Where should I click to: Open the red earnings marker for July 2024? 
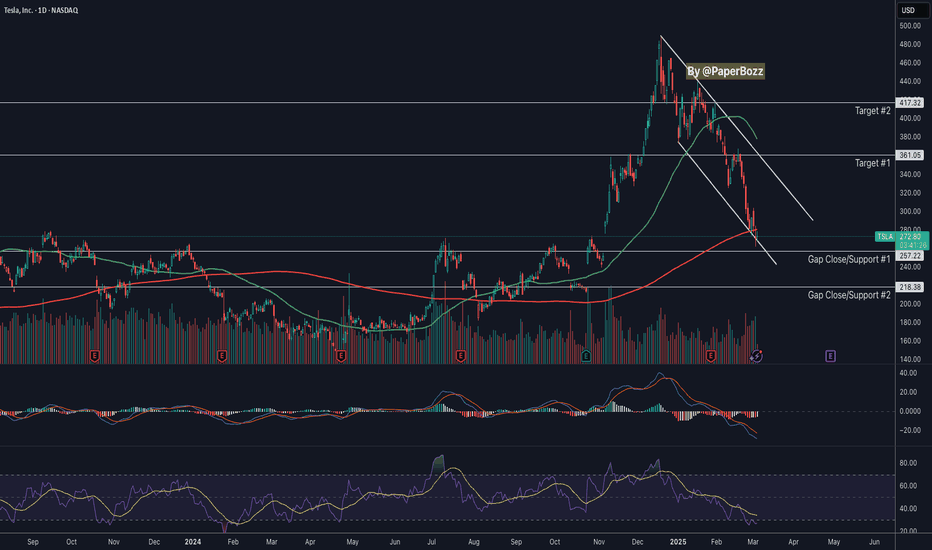(461, 356)
